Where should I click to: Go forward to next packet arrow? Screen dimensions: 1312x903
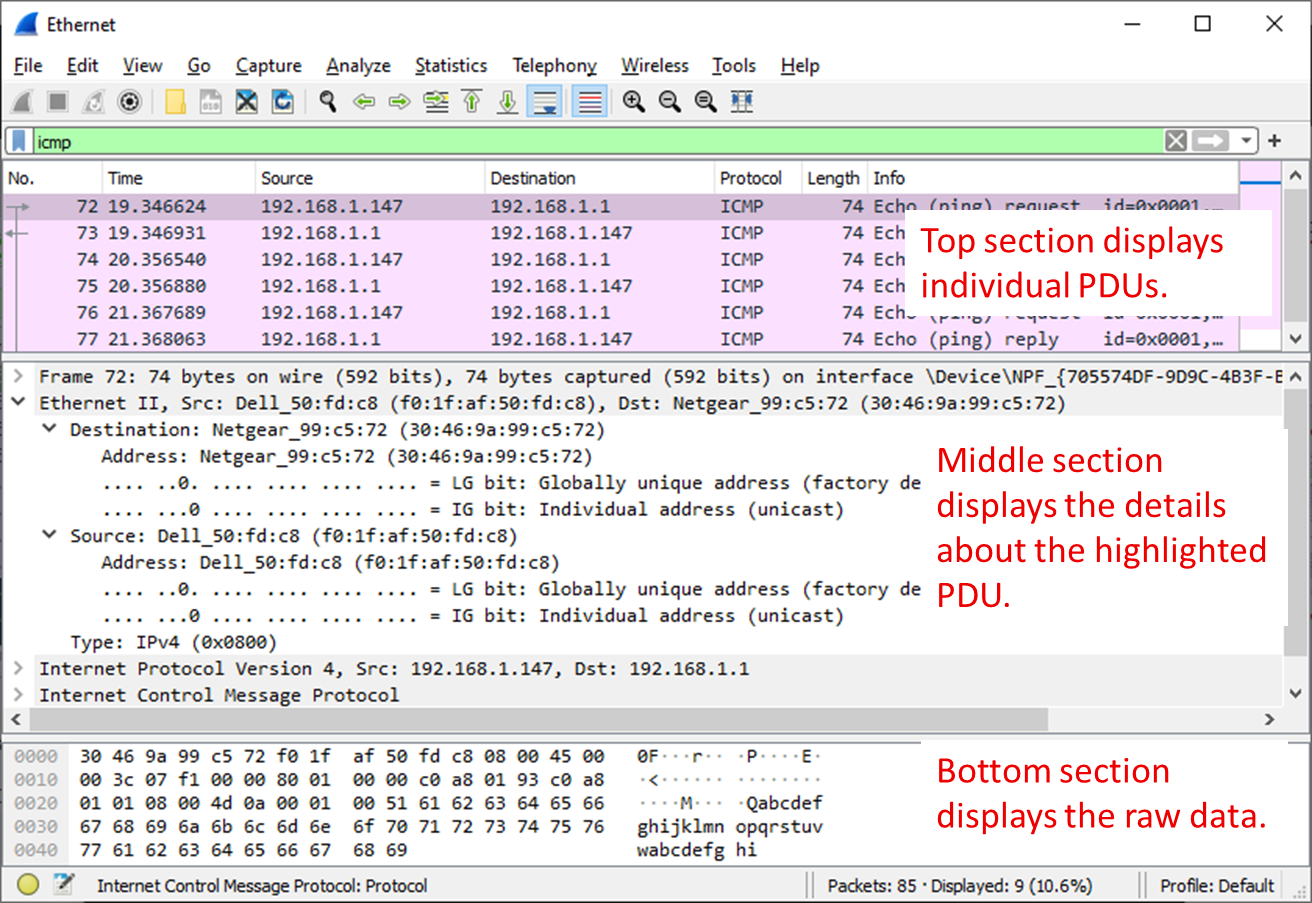coord(399,101)
